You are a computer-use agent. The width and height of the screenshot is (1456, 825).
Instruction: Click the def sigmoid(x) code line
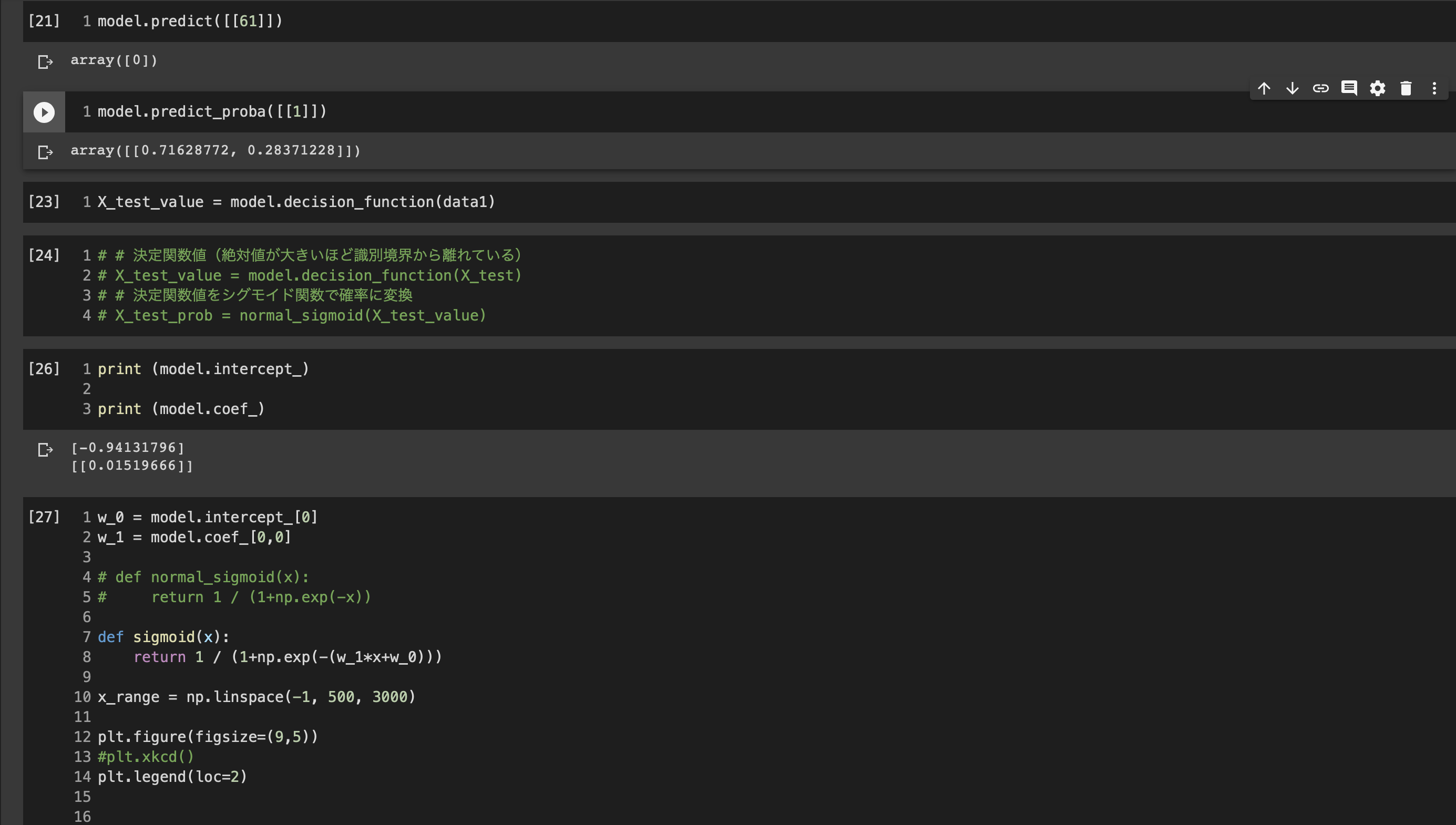(163, 637)
